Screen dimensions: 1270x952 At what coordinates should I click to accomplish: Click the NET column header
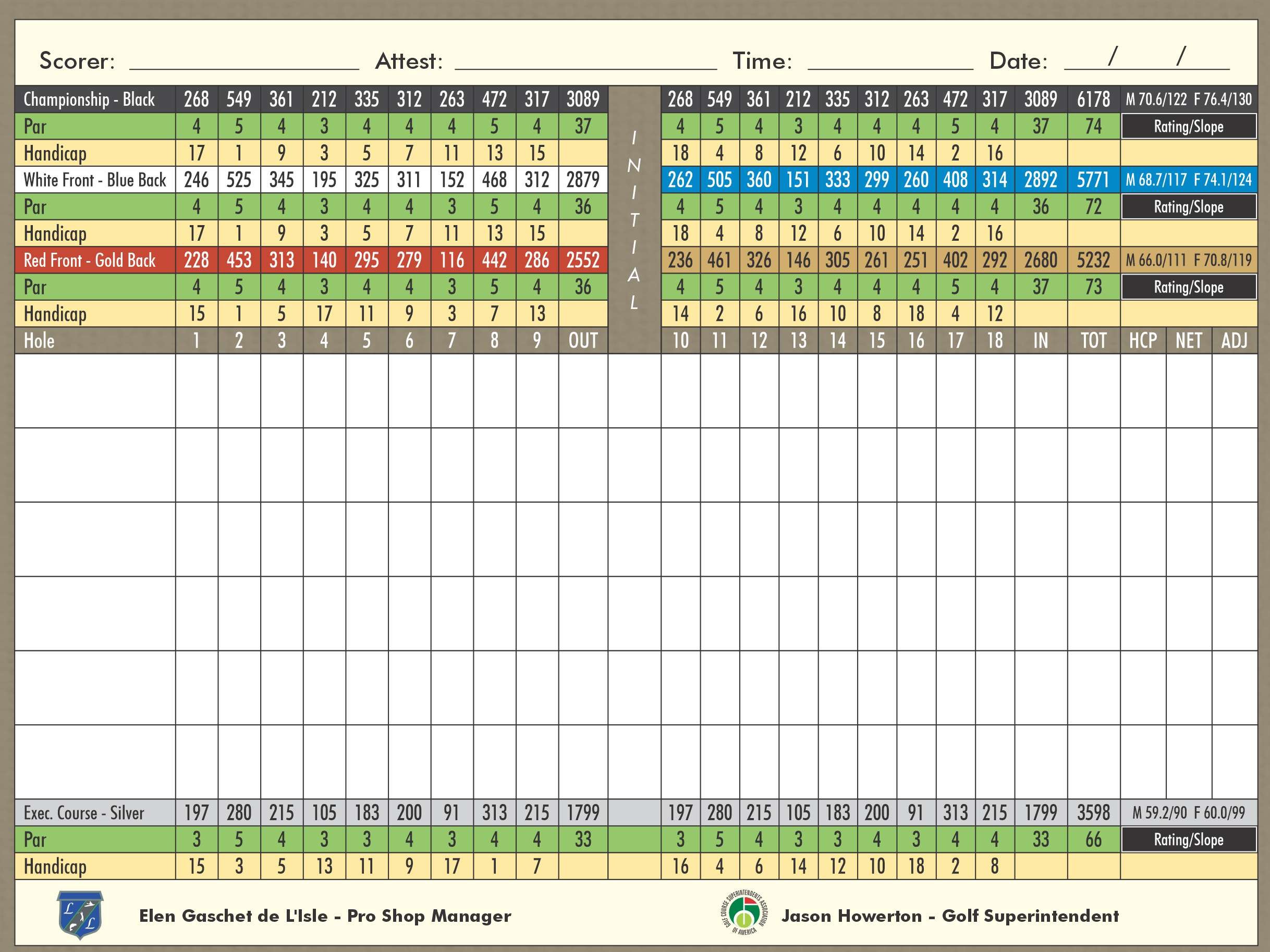pyautogui.click(x=1189, y=341)
